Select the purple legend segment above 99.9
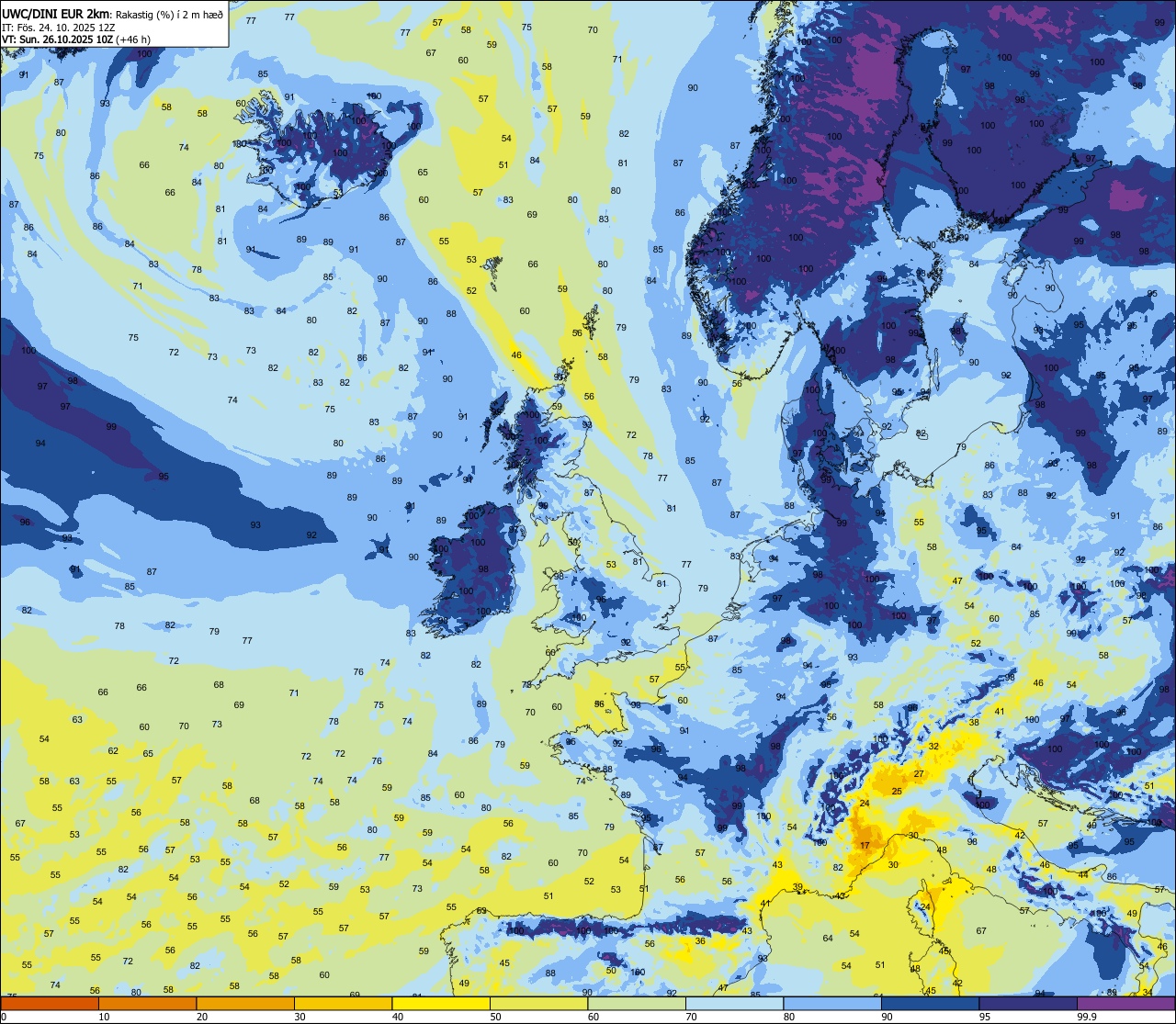The image size is (1176, 1024). (x=1126, y=1004)
